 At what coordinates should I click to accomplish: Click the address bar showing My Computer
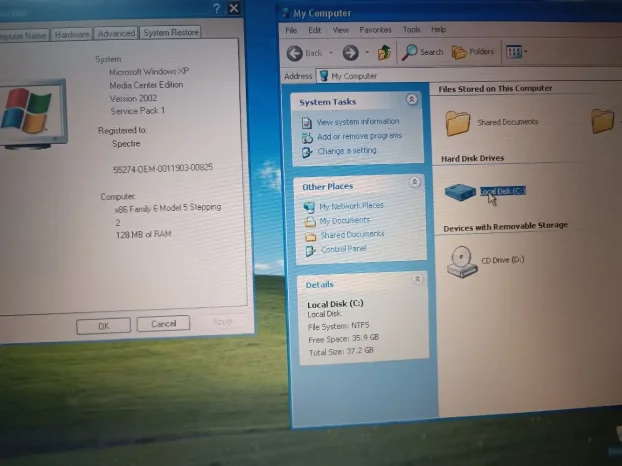point(468,75)
